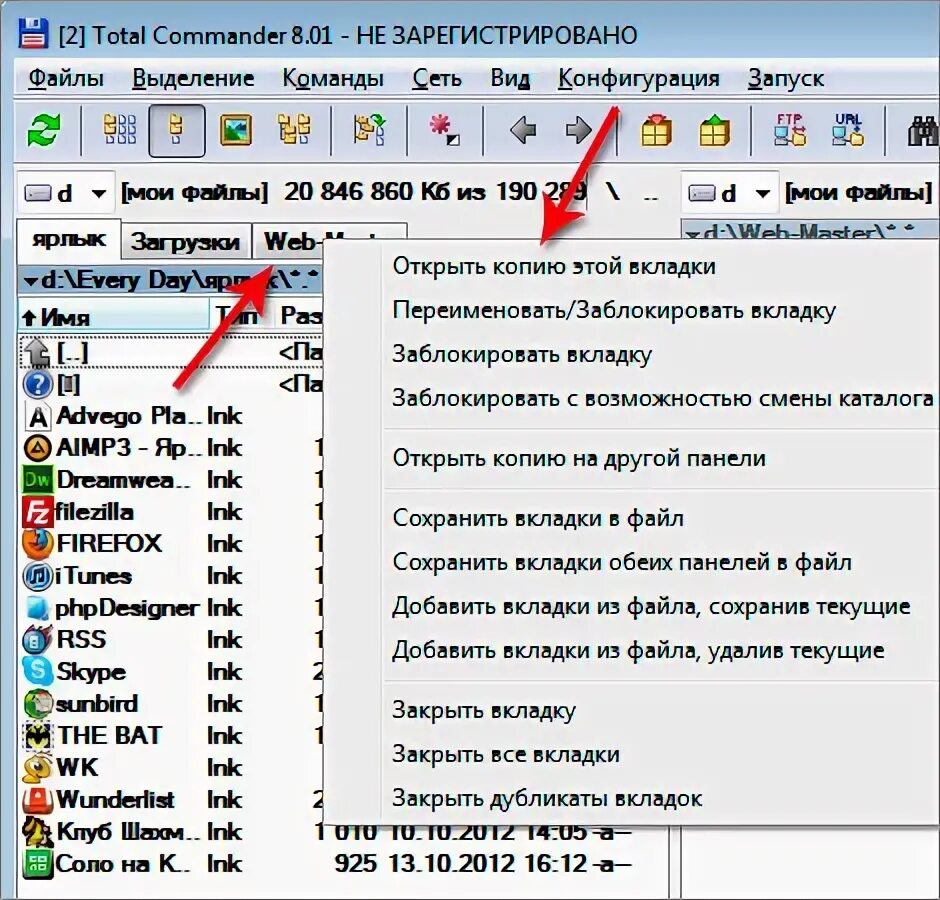The width and height of the screenshot is (940, 900).
Task: Click the unpack files icon
Action: pyautogui.click(x=714, y=130)
